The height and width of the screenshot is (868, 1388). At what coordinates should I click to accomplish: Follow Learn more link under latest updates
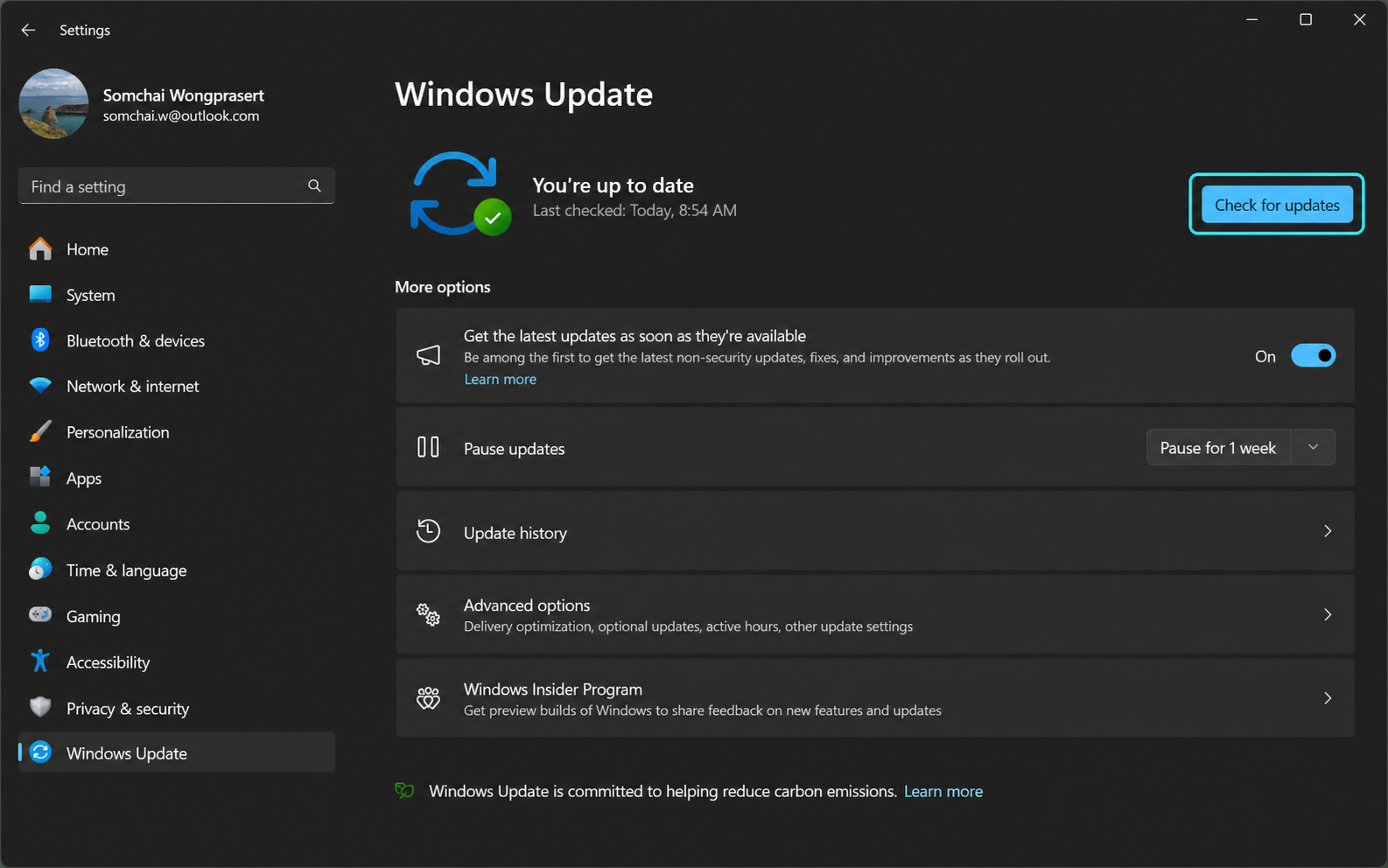(500, 379)
